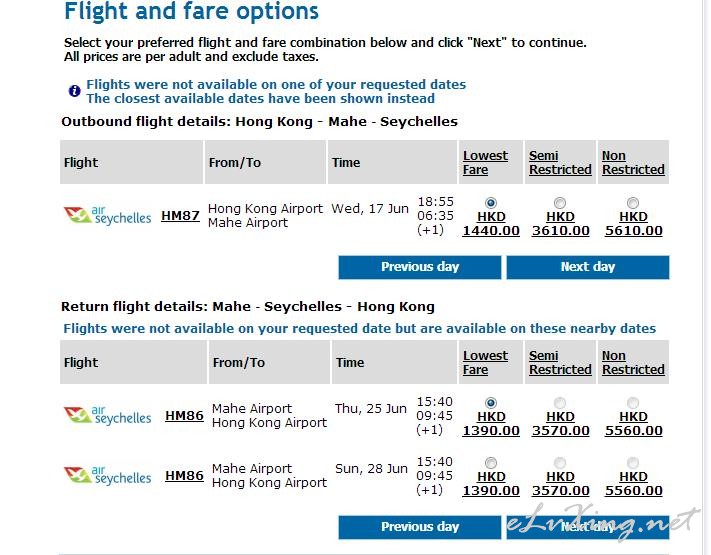Select outbound HKD 1440.00 lowest fare radio
This screenshot has height=555, width=711.
491,203
